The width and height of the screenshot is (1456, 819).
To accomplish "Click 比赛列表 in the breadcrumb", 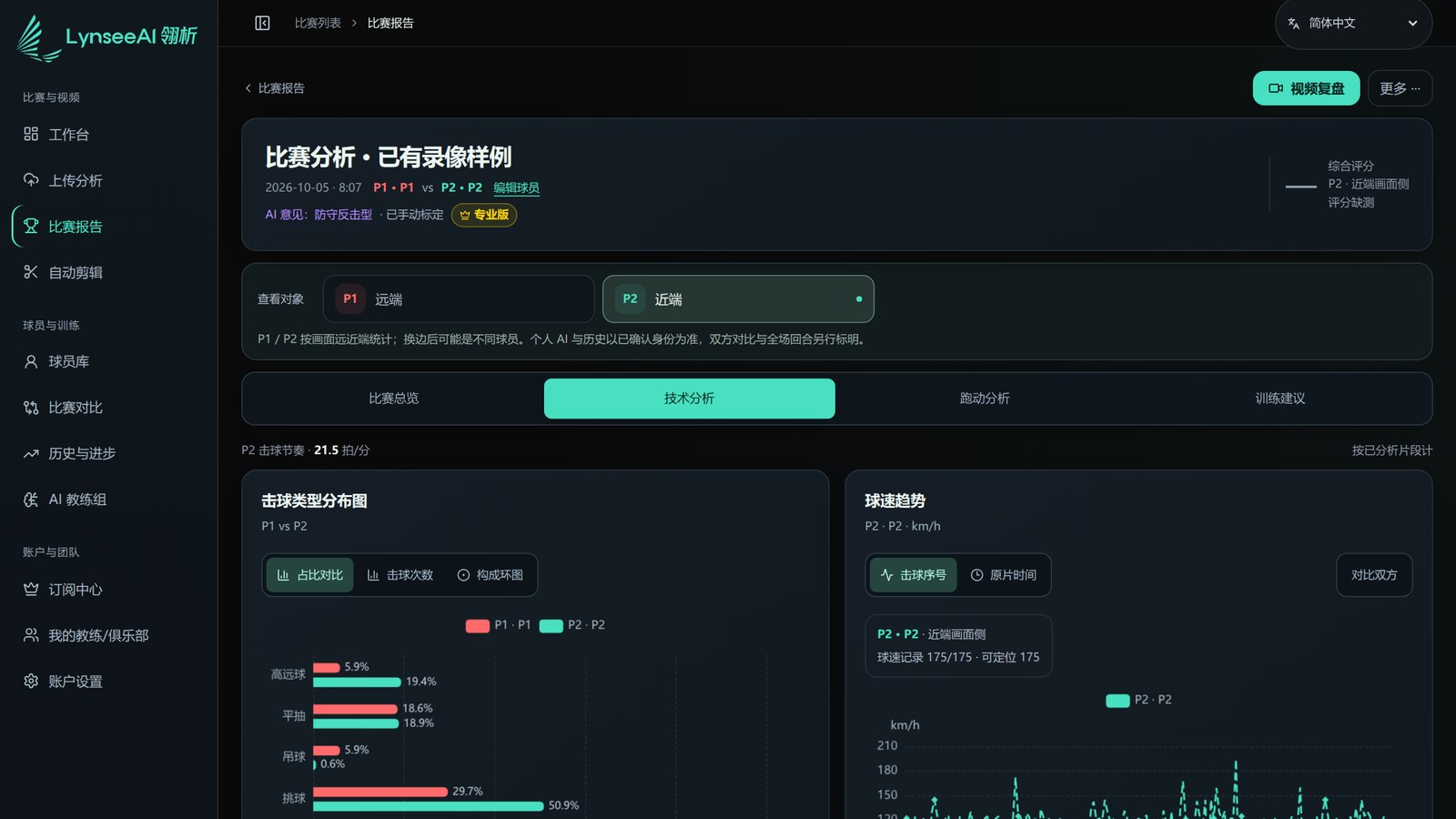I will 318,23.
